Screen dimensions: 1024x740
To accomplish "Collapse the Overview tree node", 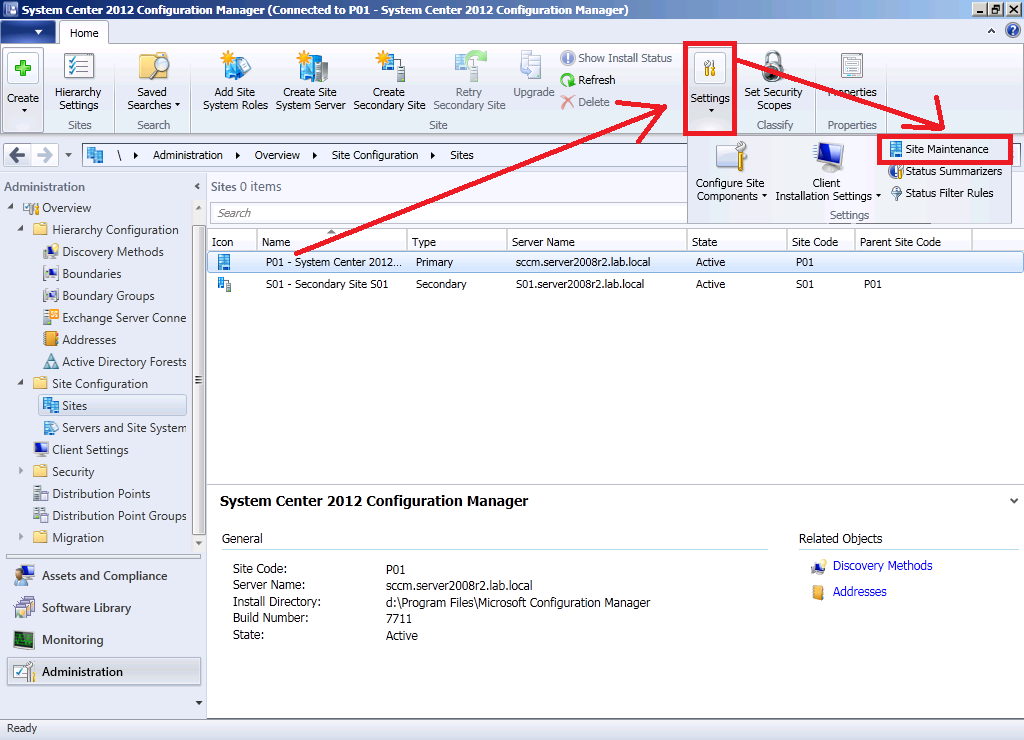I will (10, 207).
